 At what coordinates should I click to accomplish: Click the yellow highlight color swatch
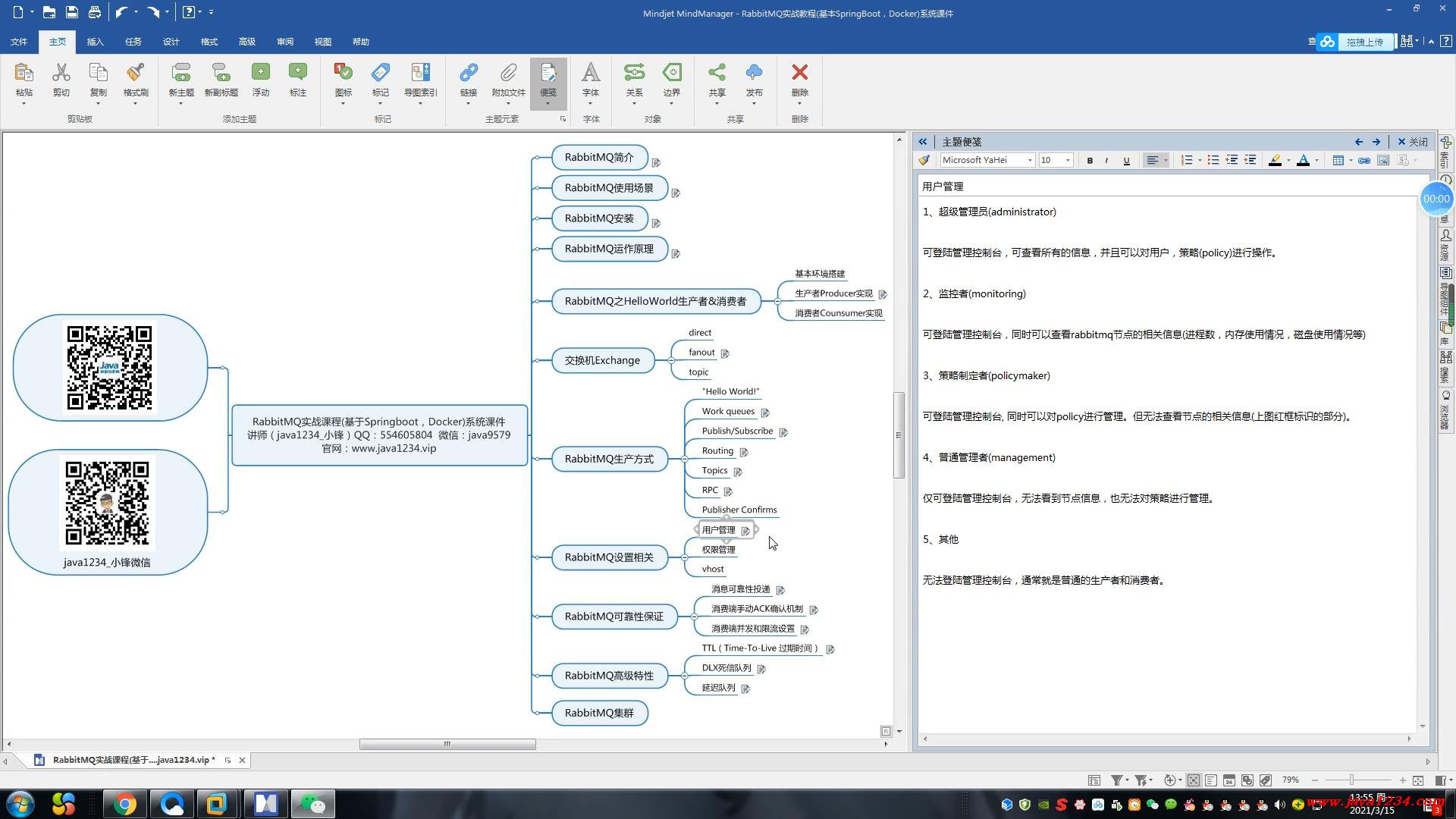pos(1275,160)
